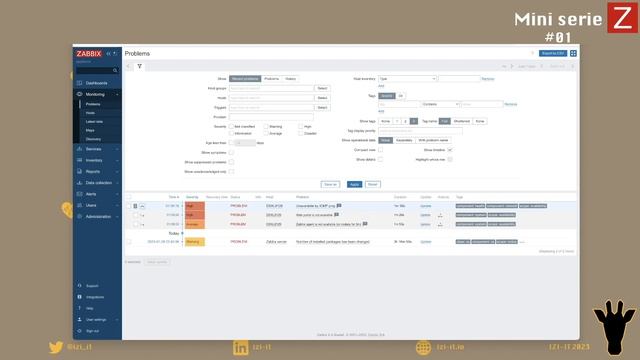Click the Services icon in sidebar

click(x=80, y=149)
